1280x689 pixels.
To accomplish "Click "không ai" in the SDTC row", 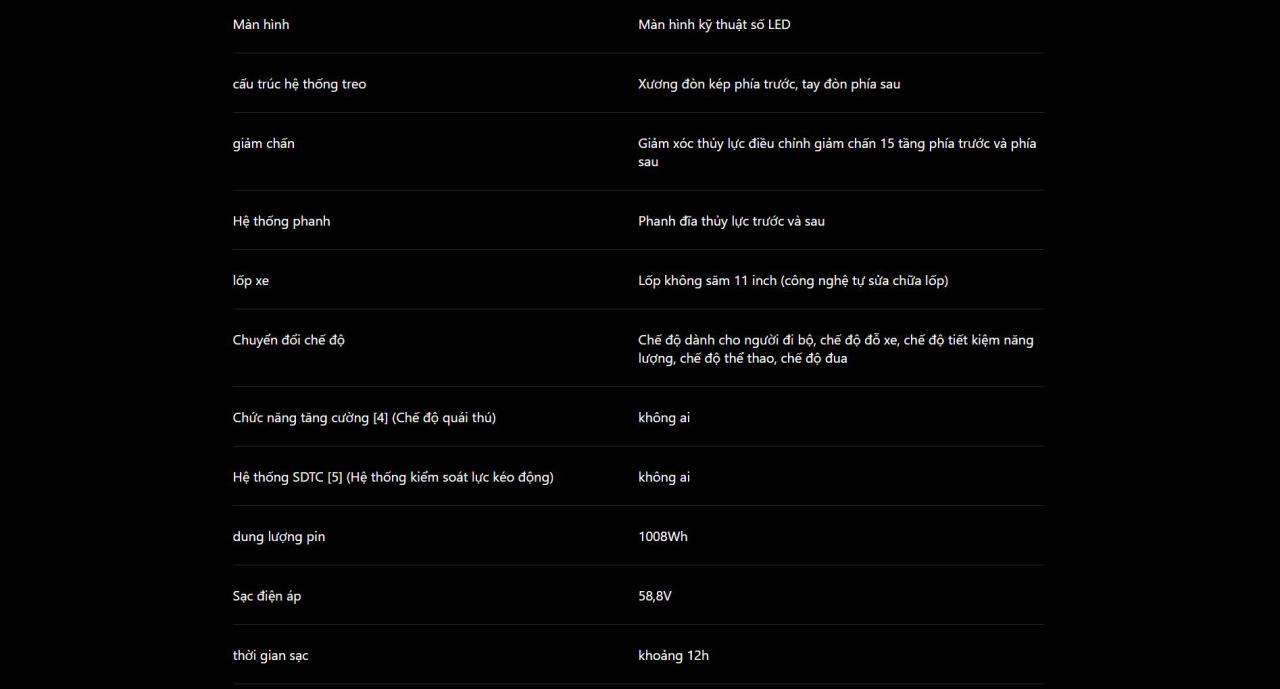I will 664,477.
